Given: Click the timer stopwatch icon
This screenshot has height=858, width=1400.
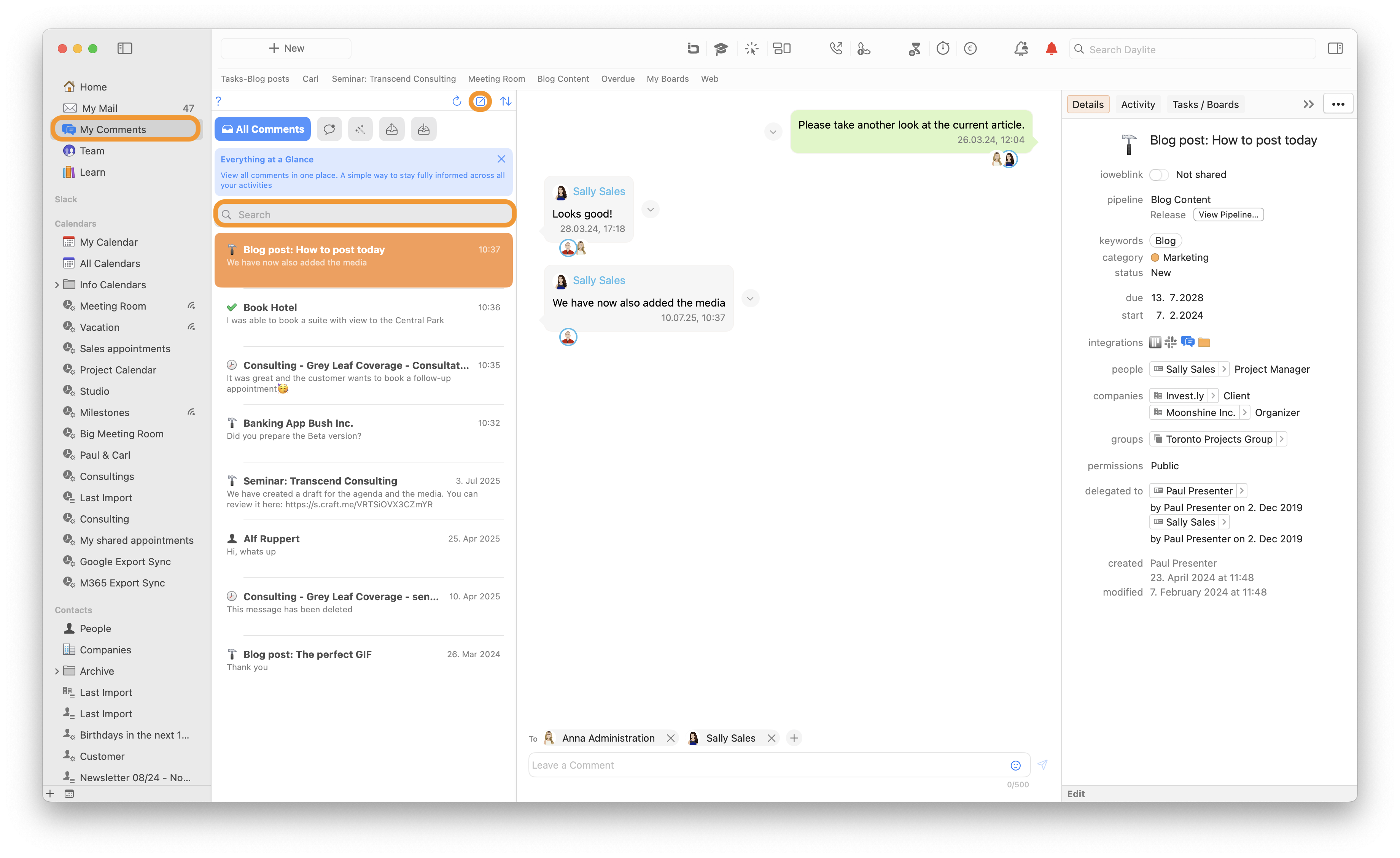Looking at the screenshot, I should click(943, 49).
